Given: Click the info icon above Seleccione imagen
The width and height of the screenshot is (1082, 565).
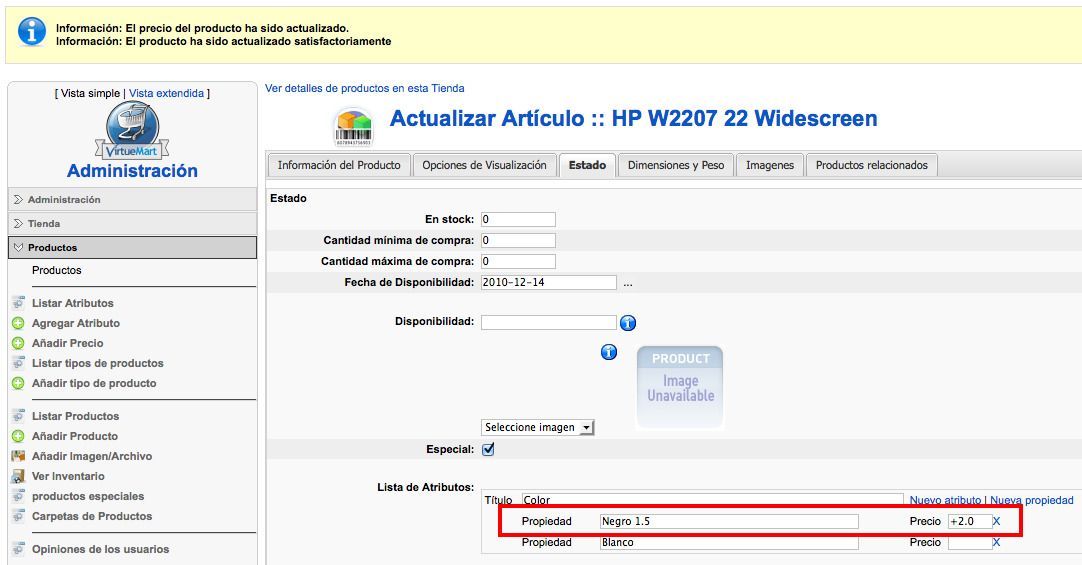Looking at the screenshot, I should (x=609, y=352).
